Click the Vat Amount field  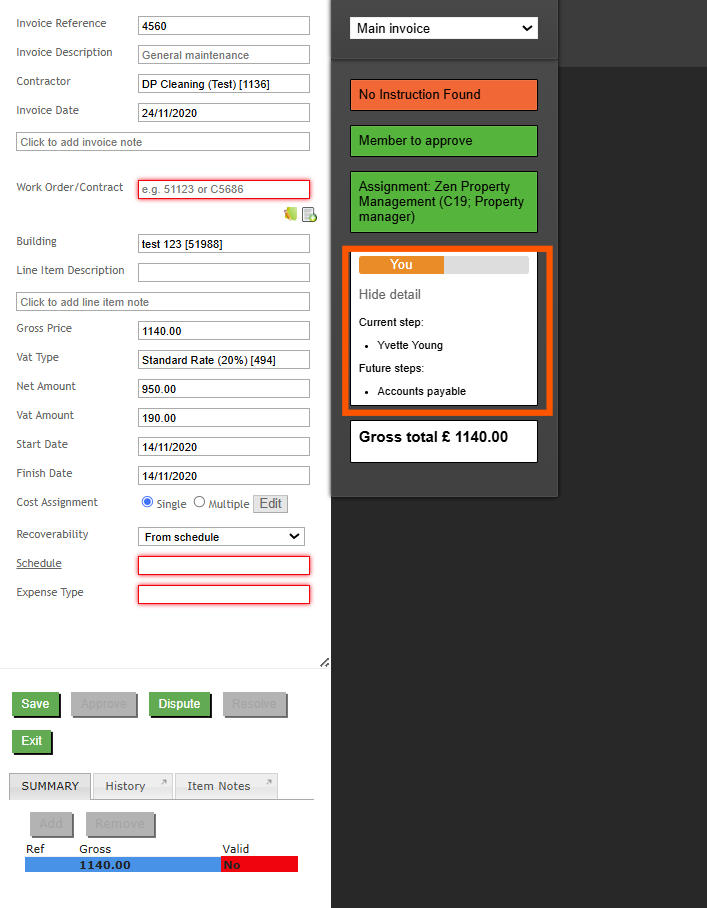pyautogui.click(x=224, y=418)
